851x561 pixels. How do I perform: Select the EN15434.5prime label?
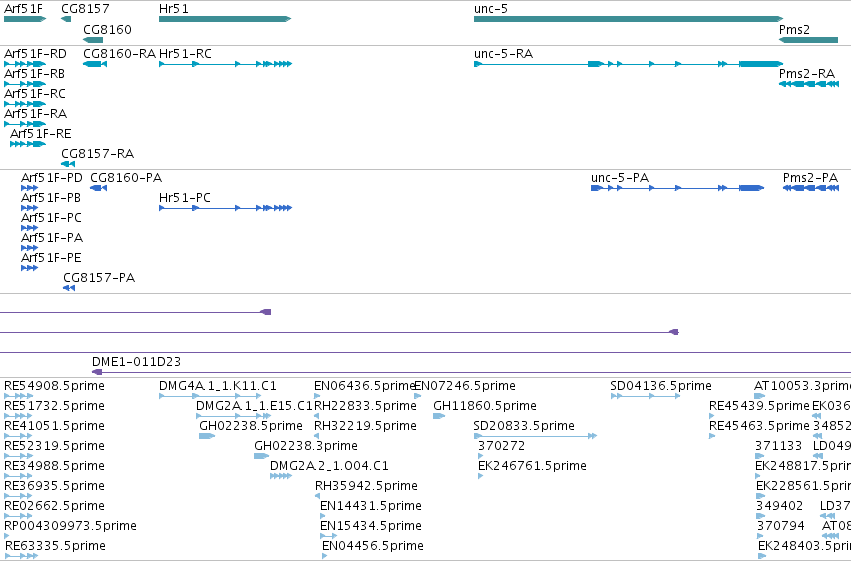point(371,526)
